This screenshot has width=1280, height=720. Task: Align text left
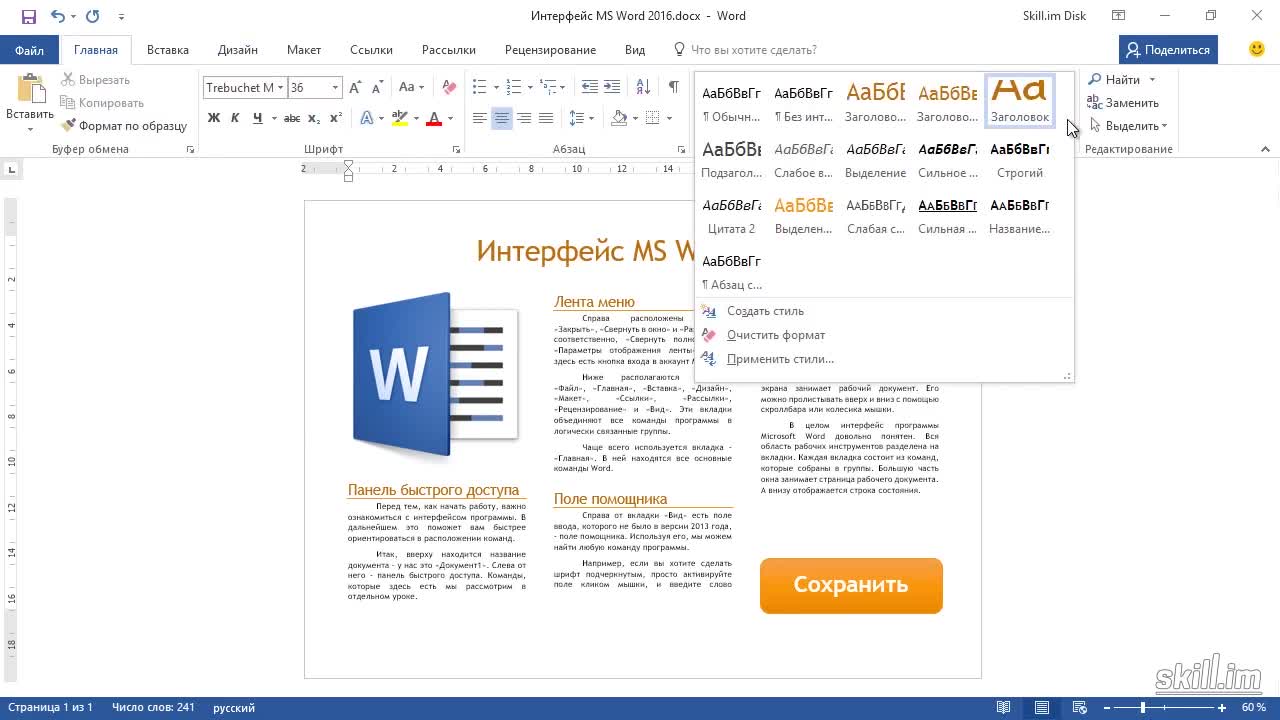click(480, 118)
